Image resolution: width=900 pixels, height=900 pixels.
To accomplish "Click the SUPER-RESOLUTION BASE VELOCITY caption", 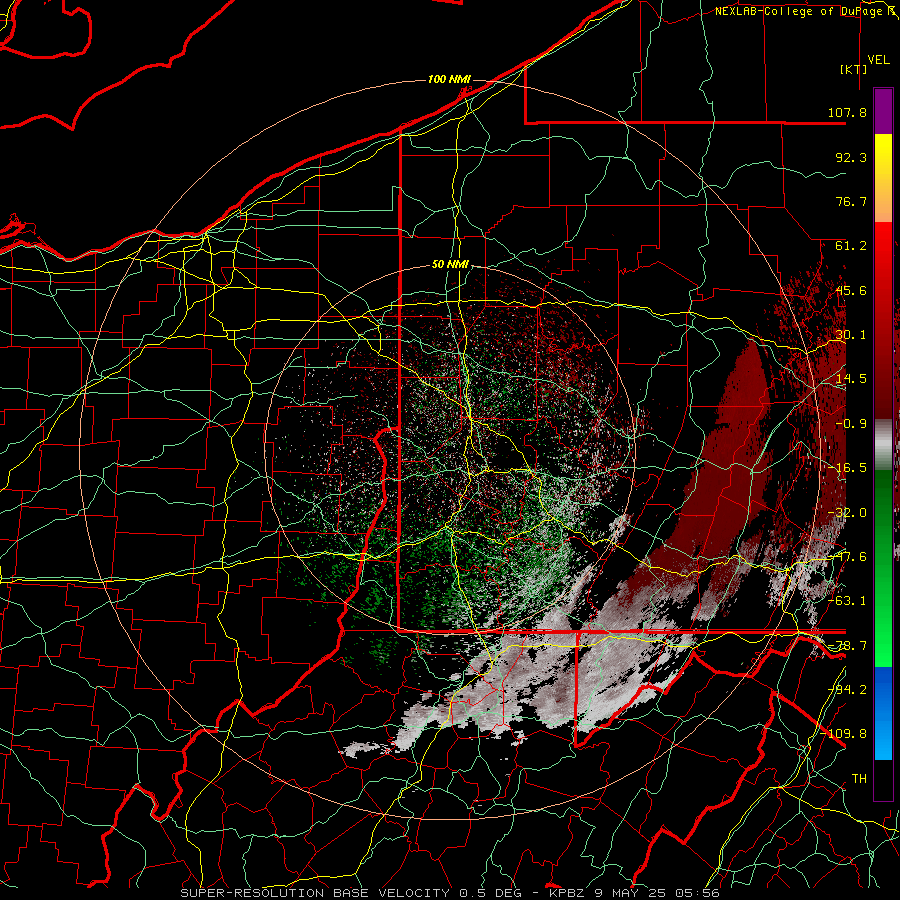I will click(x=317, y=893).
